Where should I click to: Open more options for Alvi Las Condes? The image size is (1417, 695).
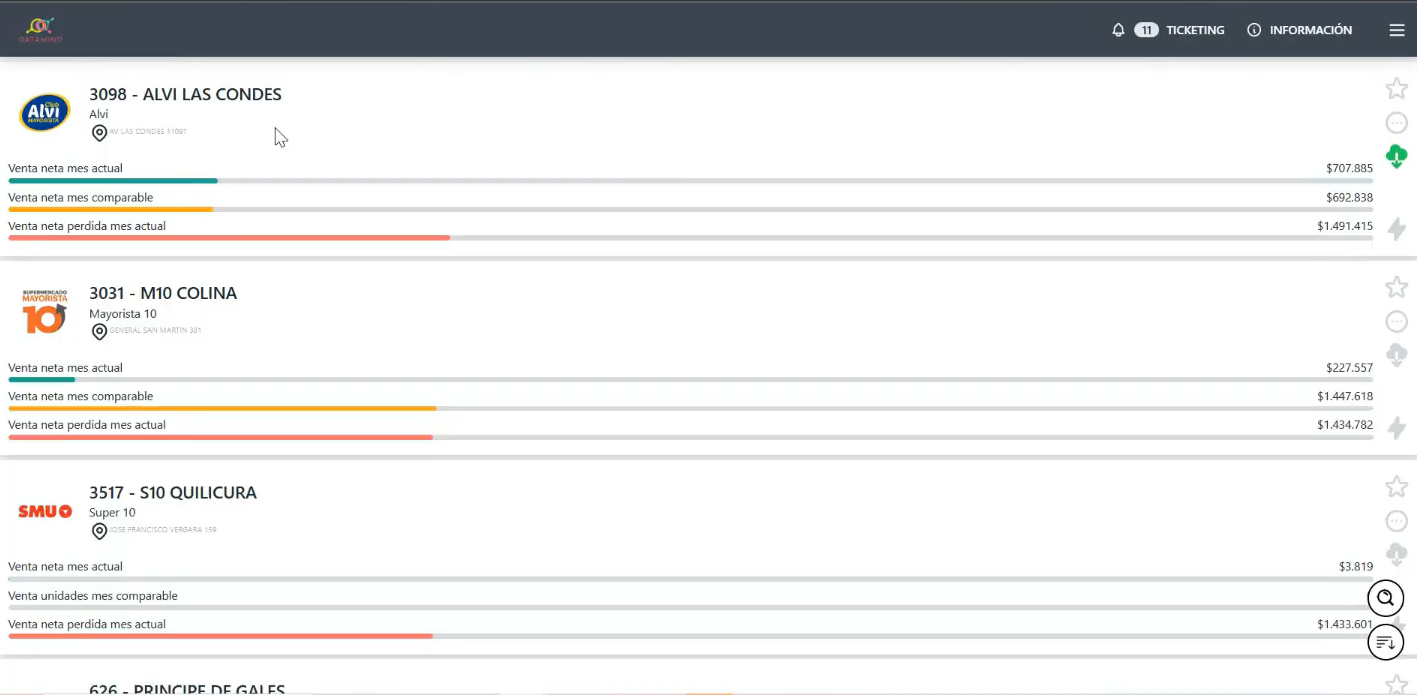(x=1396, y=123)
